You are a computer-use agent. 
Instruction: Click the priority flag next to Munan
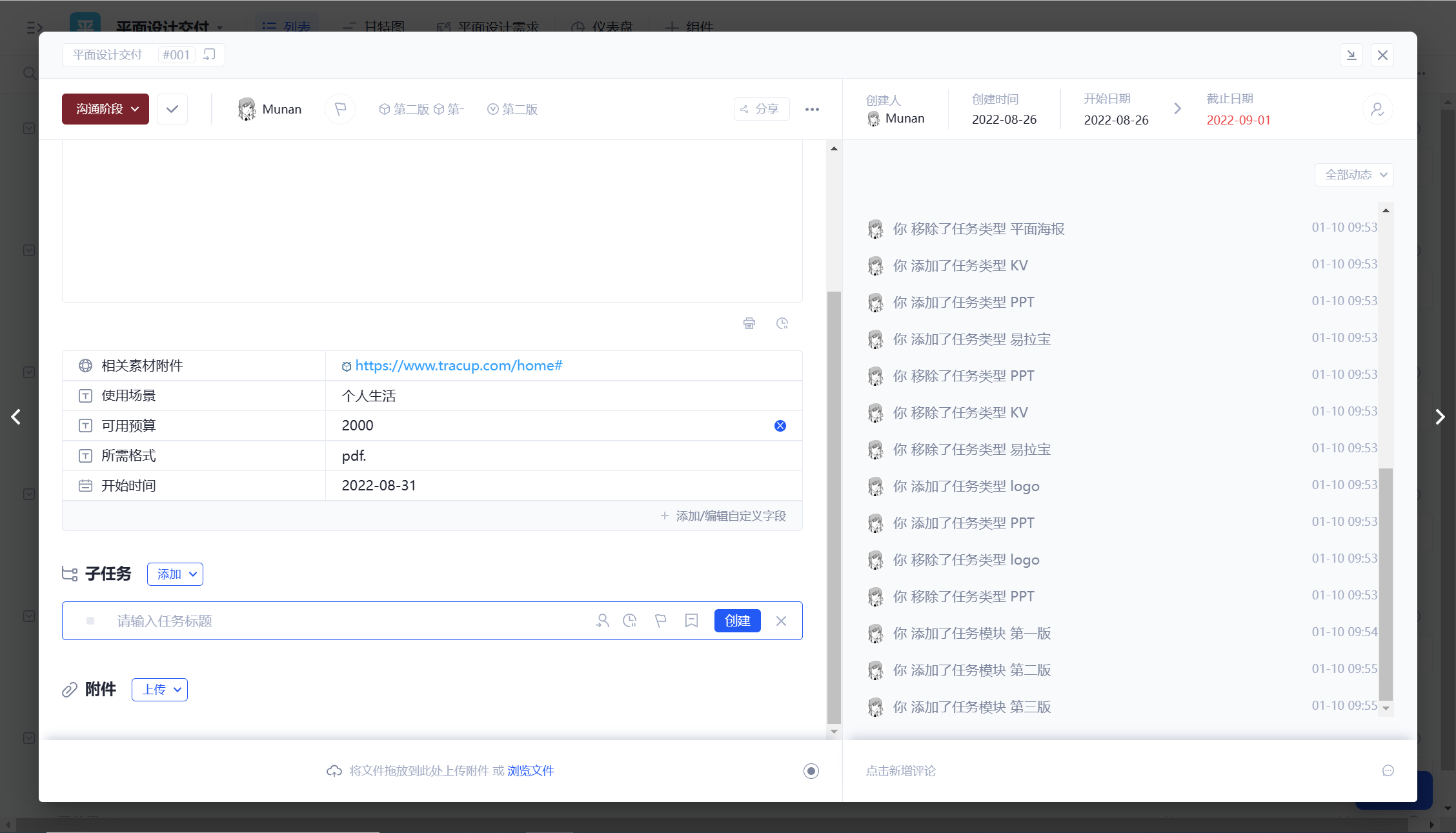tap(340, 109)
